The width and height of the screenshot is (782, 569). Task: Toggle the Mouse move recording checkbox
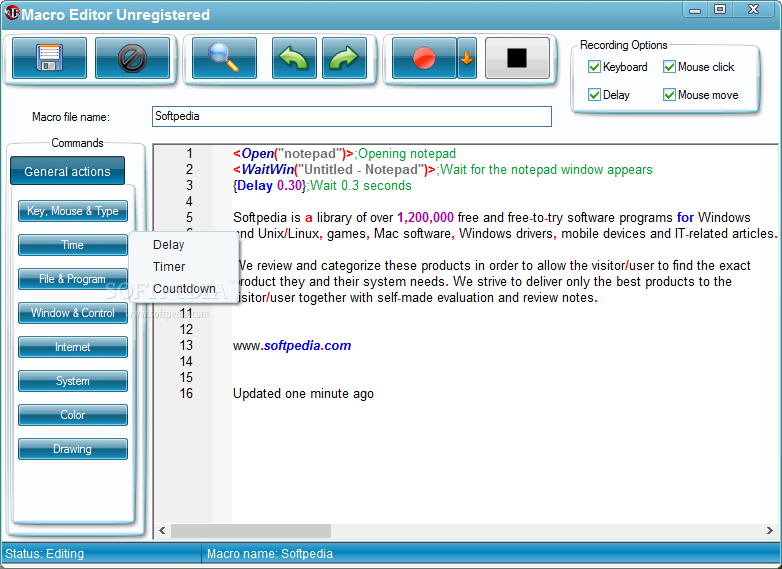click(669, 95)
